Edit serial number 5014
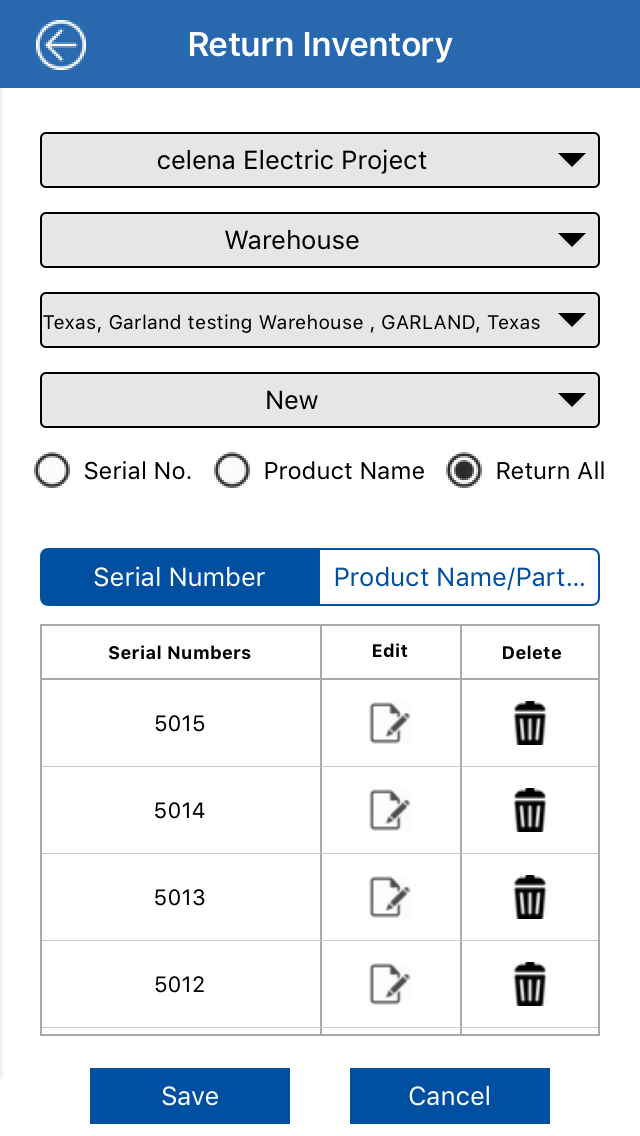The height and width of the screenshot is (1136, 640). click(x=389, y=810)
